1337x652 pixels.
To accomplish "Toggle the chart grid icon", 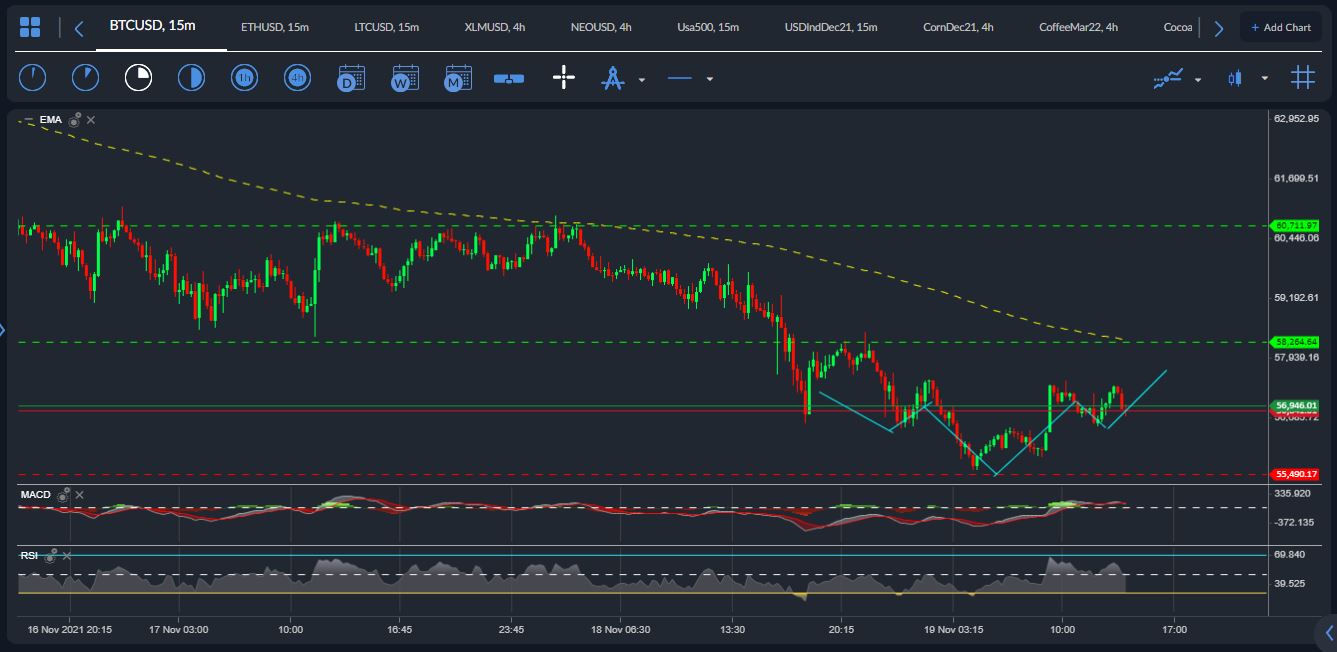I will 1303,78.
